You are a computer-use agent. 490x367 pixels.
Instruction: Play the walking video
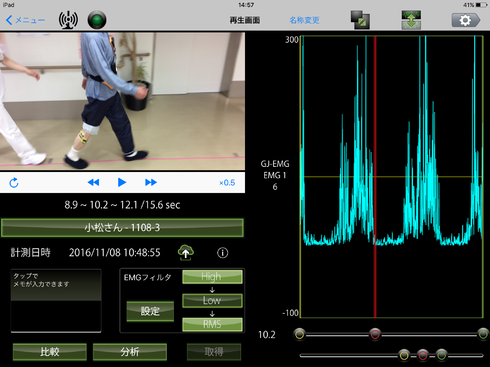click(122, 182)
